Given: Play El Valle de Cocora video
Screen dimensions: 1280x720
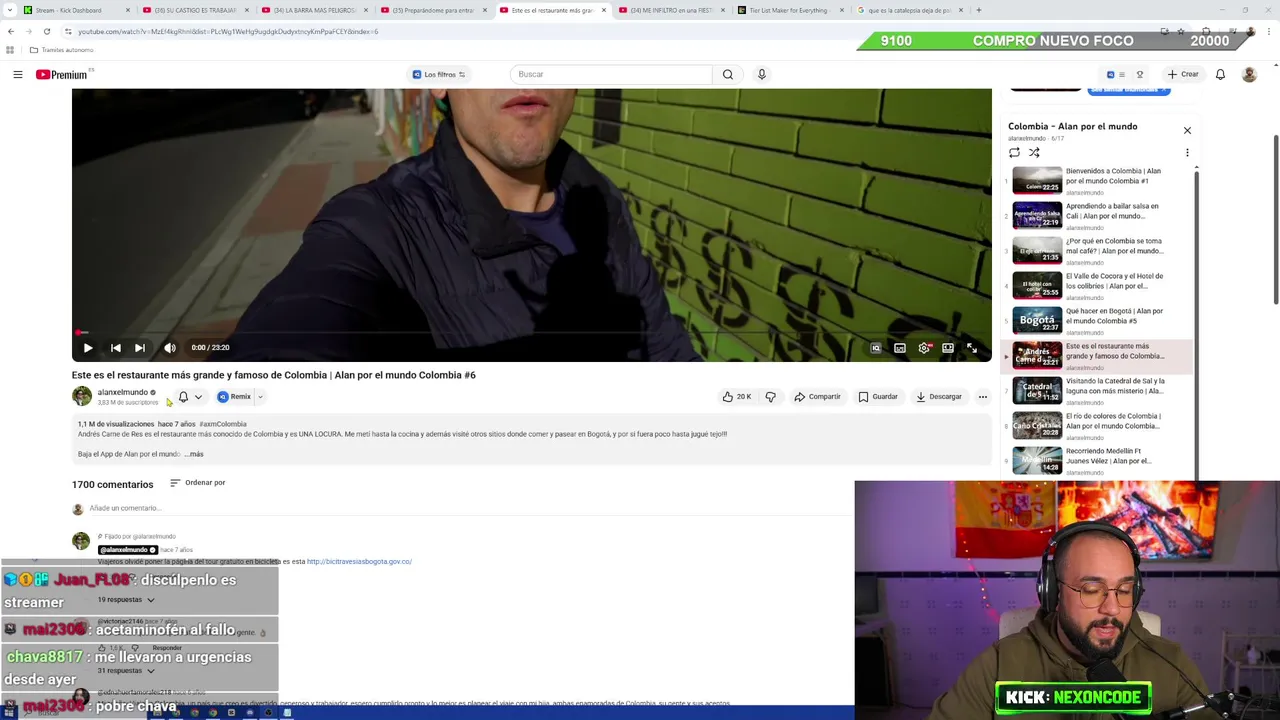Looking at the screenshot, I should (x=1098, y=286).
